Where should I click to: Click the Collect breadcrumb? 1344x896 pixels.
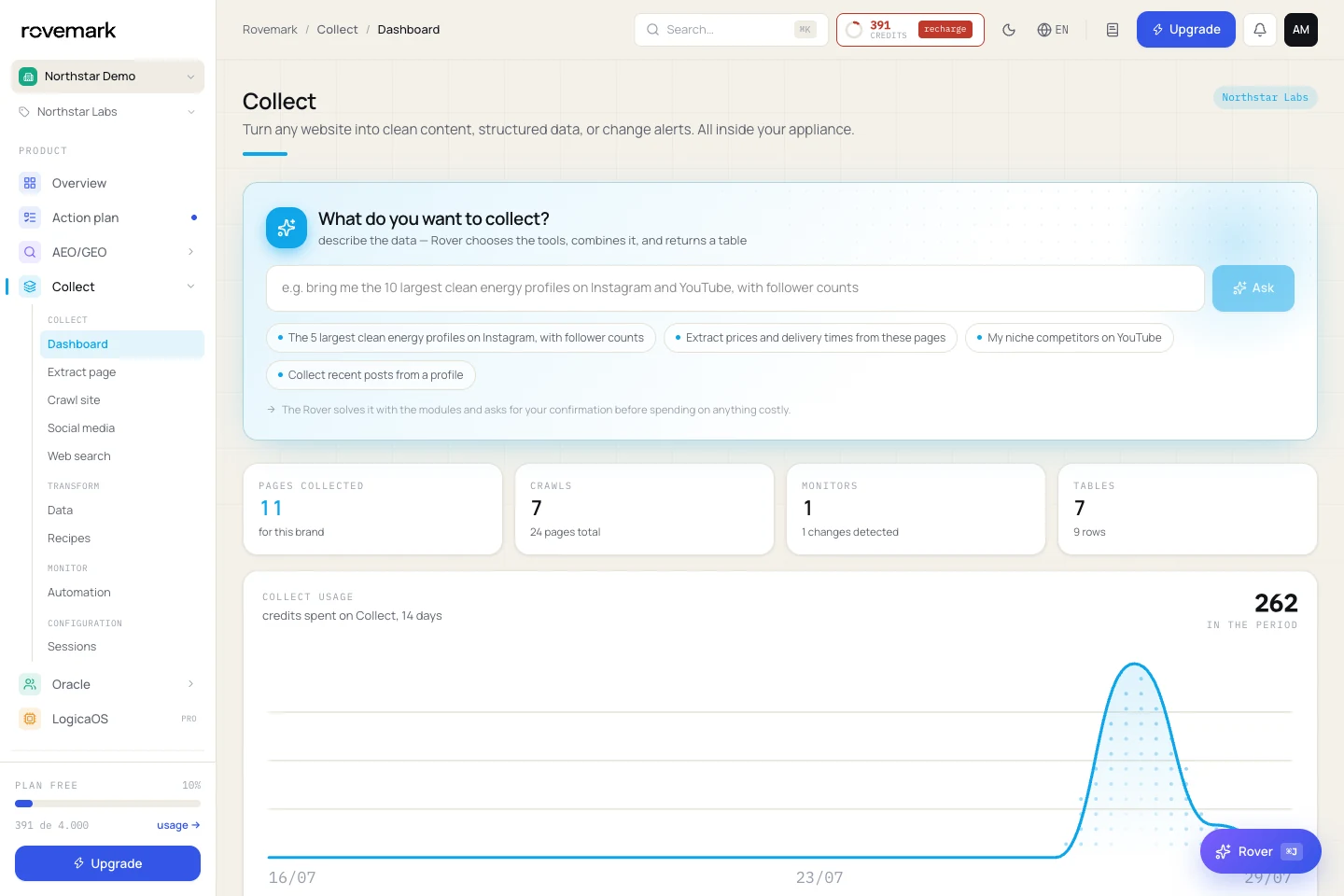click(337, 30)
